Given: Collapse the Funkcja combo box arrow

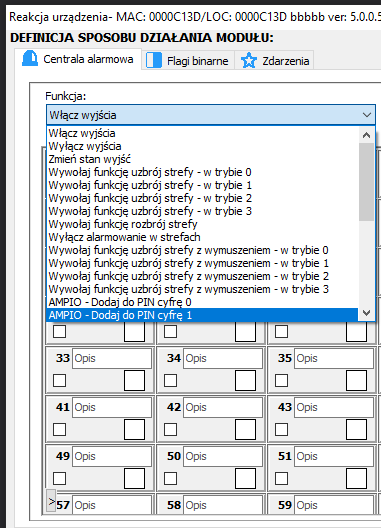Looking at the screenshot, I should [367, 115].
